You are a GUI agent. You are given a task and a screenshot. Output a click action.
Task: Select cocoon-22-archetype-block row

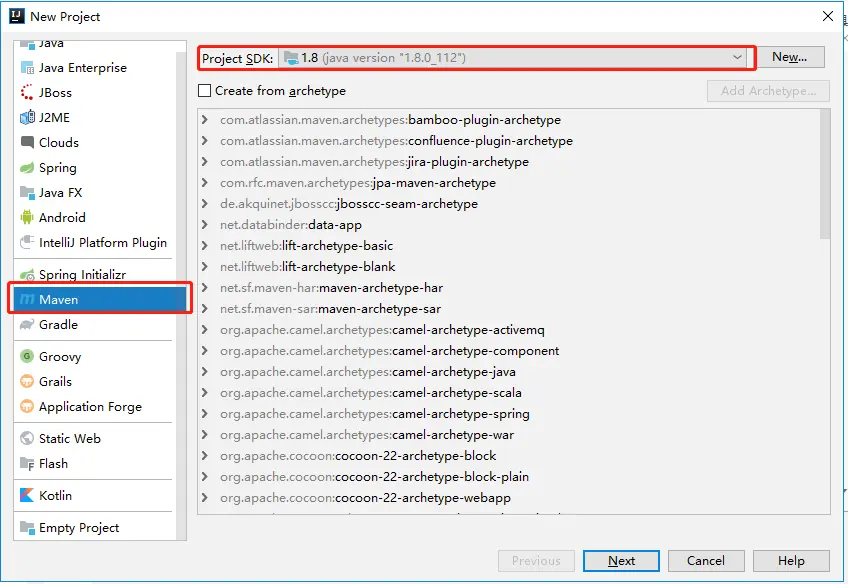pos(509,456)
